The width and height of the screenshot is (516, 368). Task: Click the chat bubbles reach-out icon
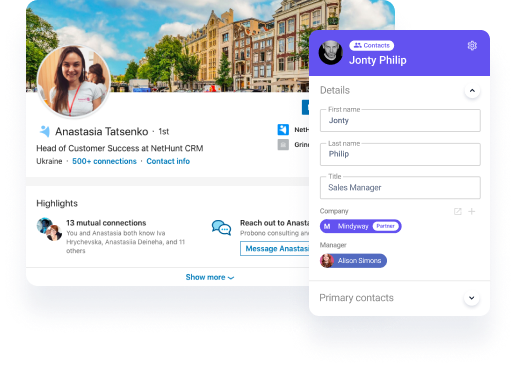(x=221, y=228)
